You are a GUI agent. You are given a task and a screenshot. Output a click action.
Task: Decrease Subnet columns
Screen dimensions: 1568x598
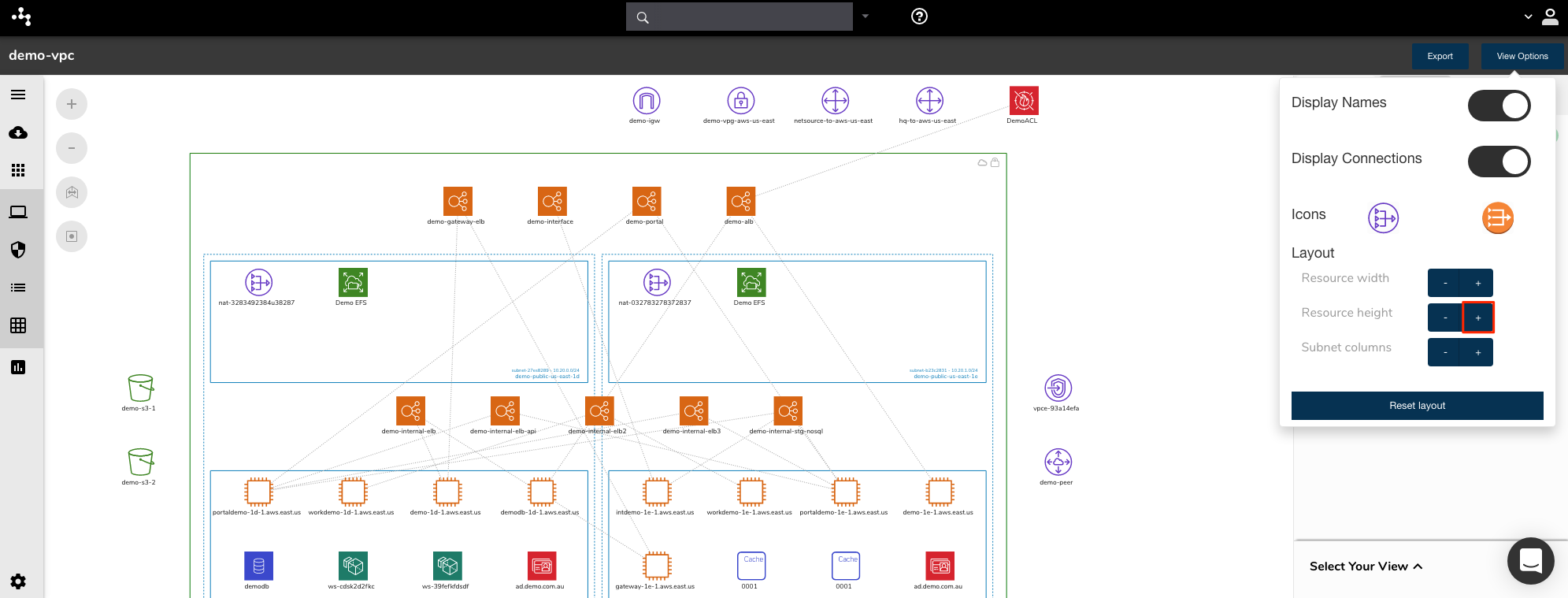1444,352
